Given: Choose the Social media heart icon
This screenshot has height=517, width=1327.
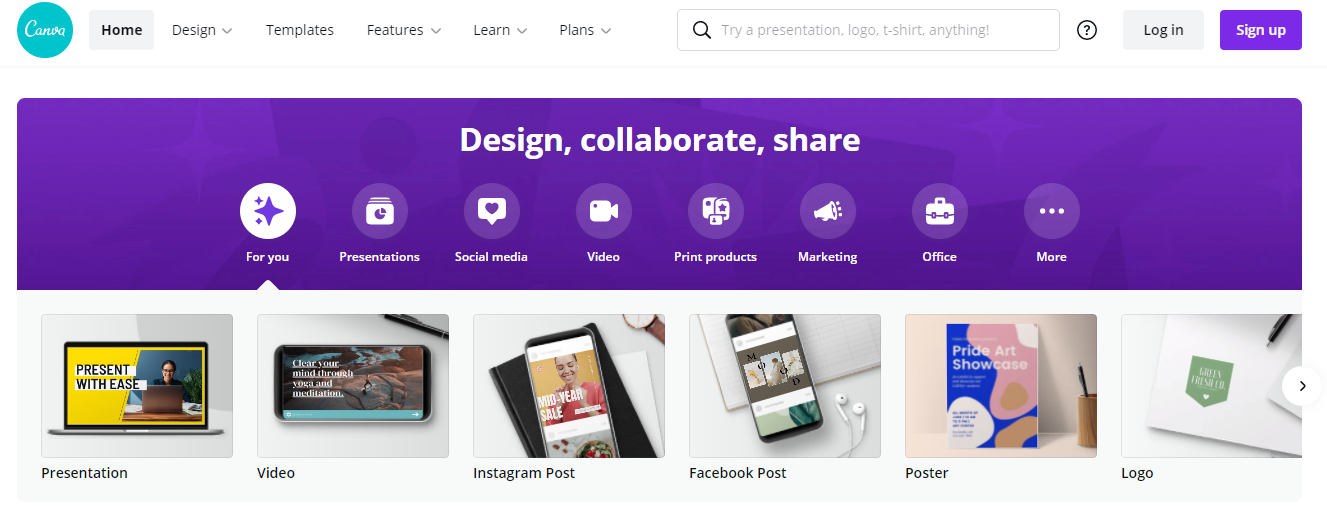Looking at the screenshot, I should tap(492, 211).
